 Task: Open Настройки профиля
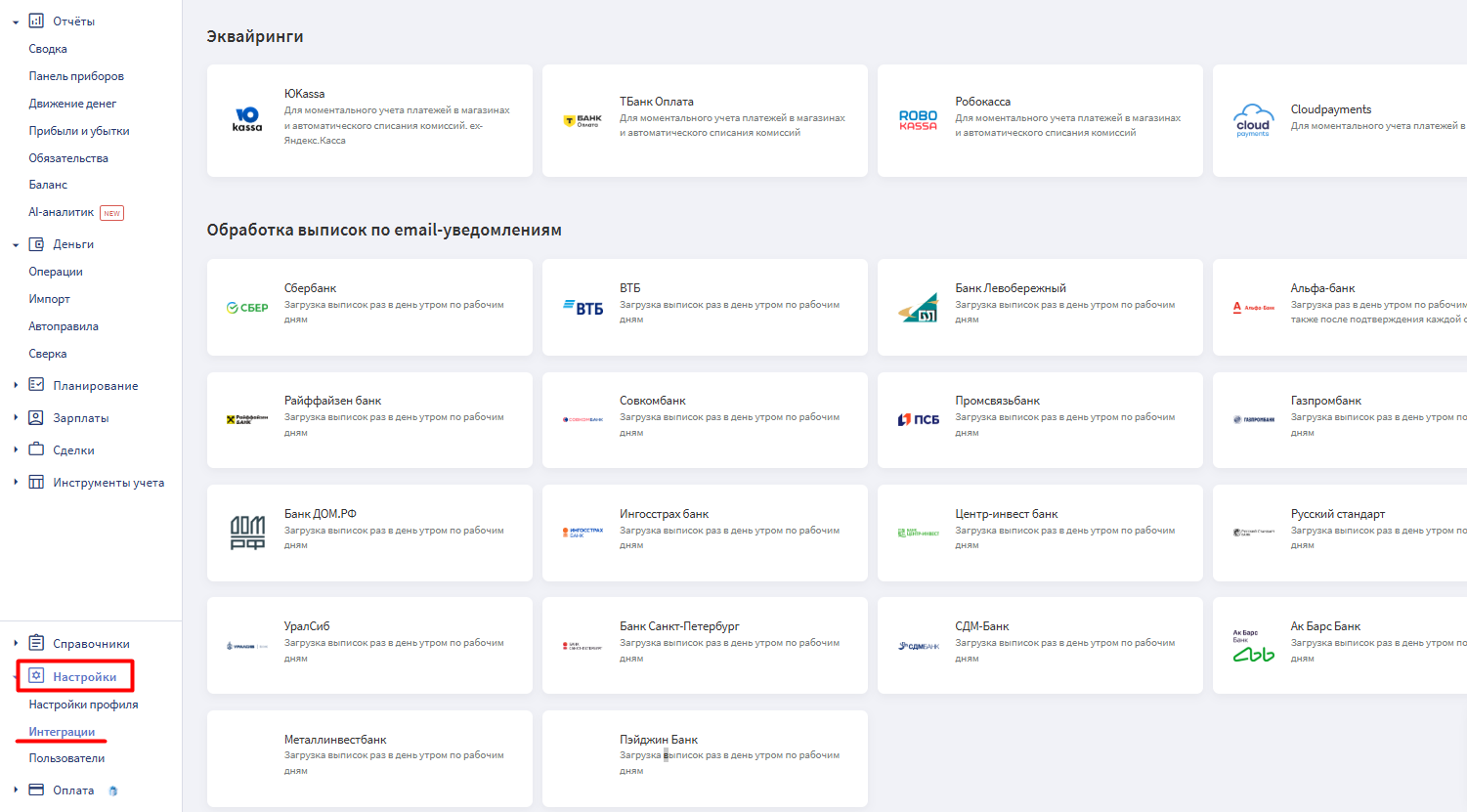click(x=83, y=705)
